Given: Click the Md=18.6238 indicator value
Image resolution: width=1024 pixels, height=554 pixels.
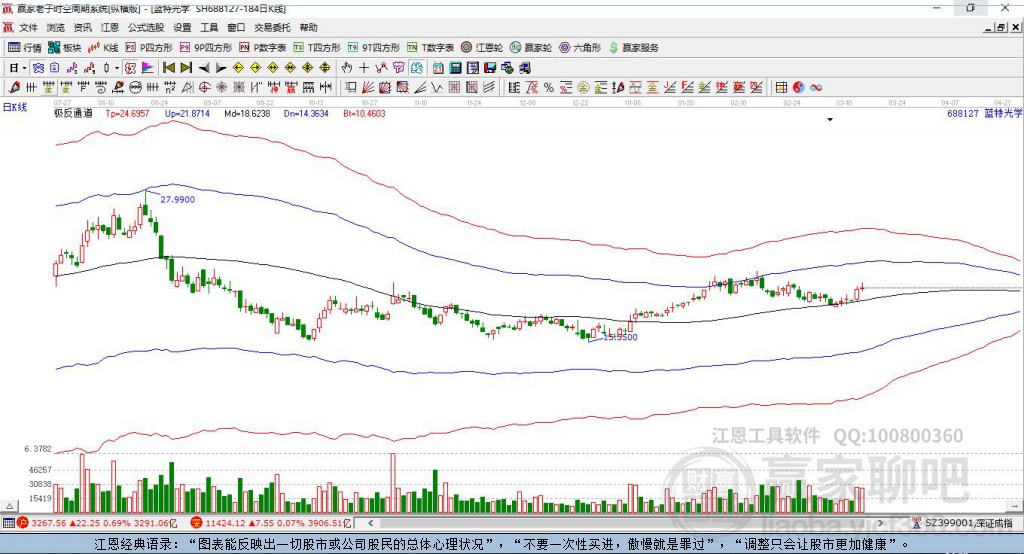Looking at the screenshot, I should (247, 113).
